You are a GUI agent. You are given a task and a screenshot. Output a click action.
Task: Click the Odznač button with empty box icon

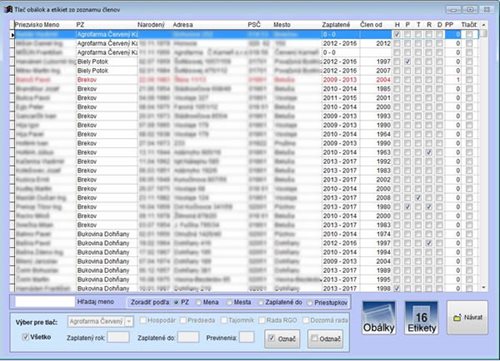(x=325, y=339)
